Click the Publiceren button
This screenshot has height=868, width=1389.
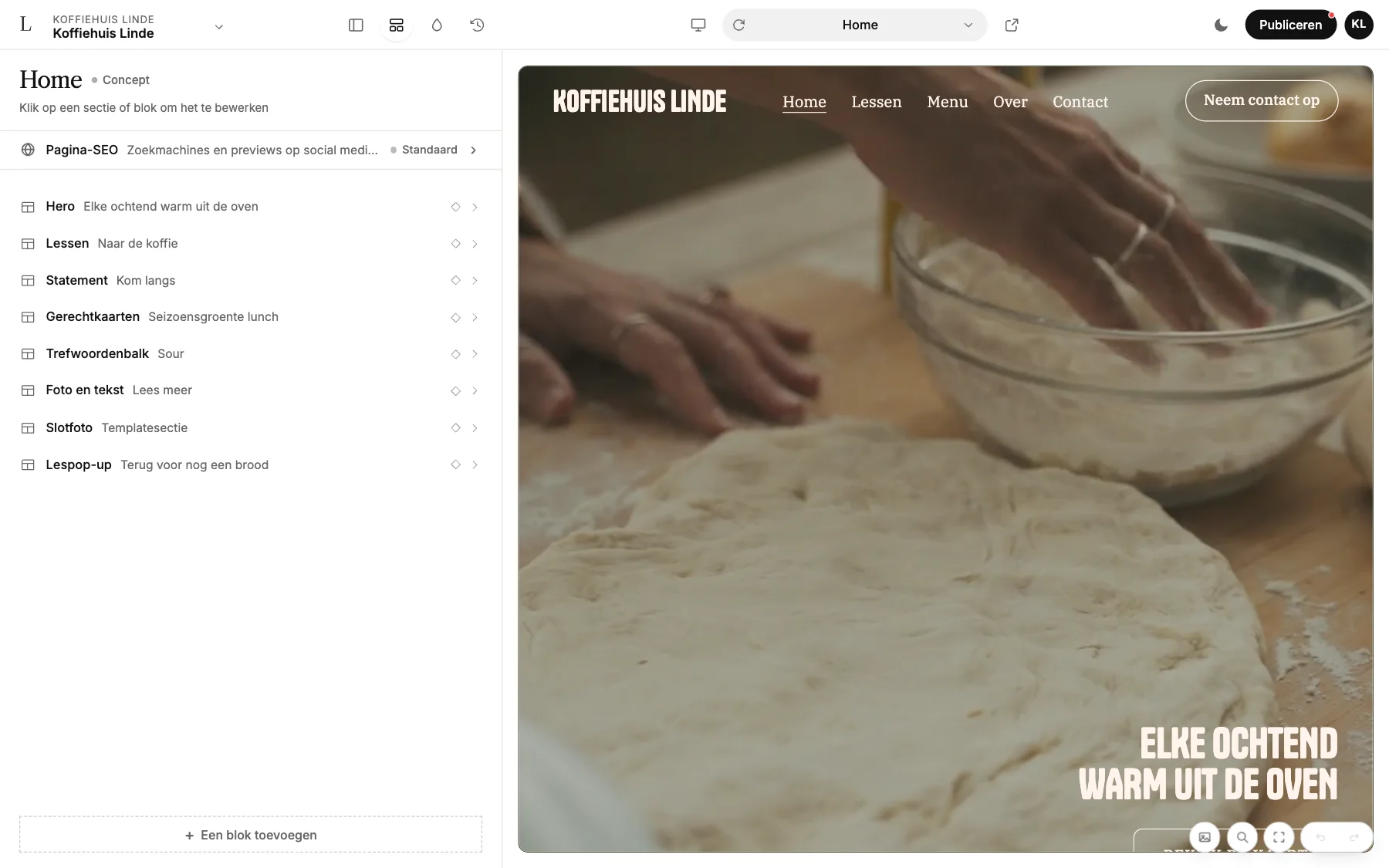click(x=1290, y=25)
